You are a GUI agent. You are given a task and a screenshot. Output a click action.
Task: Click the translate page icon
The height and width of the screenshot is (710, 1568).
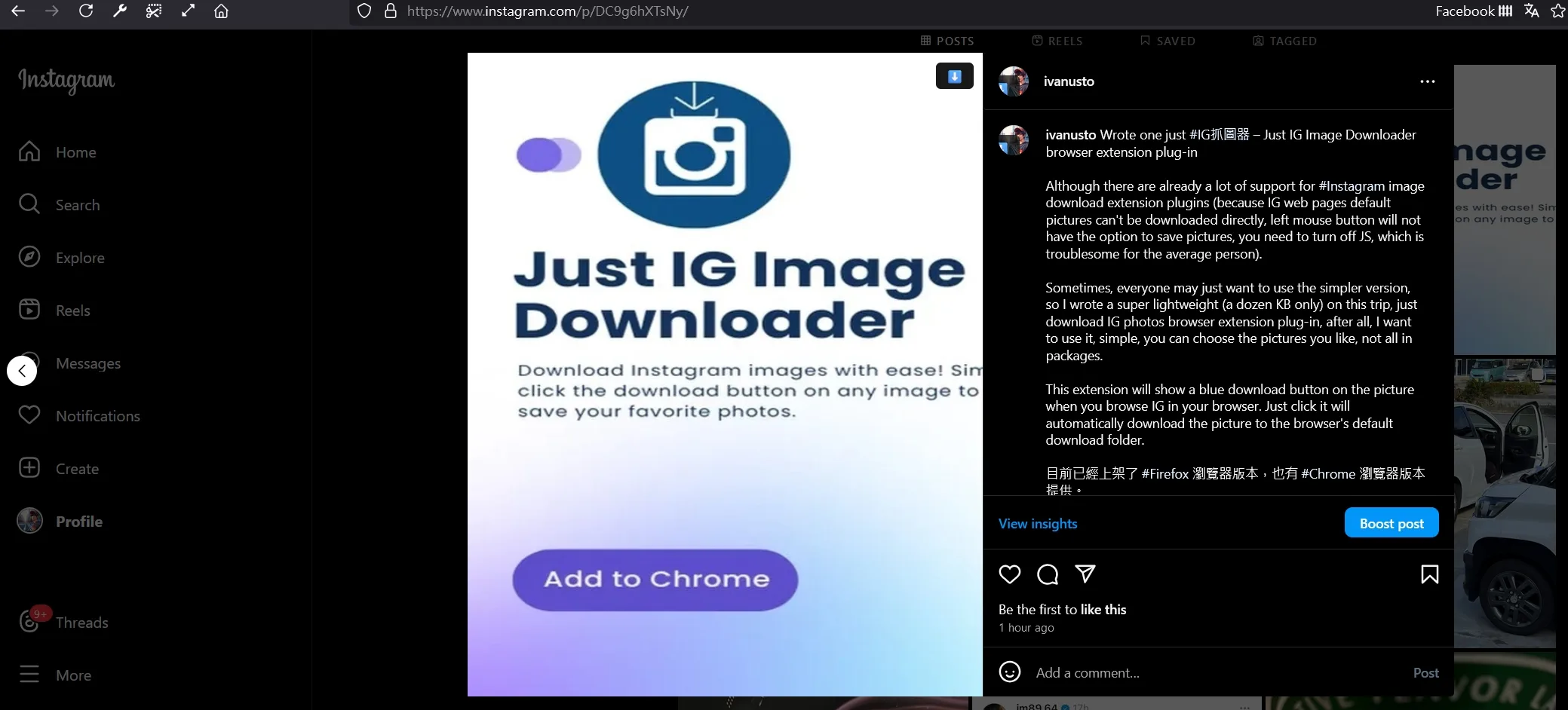pos(1531,11)
